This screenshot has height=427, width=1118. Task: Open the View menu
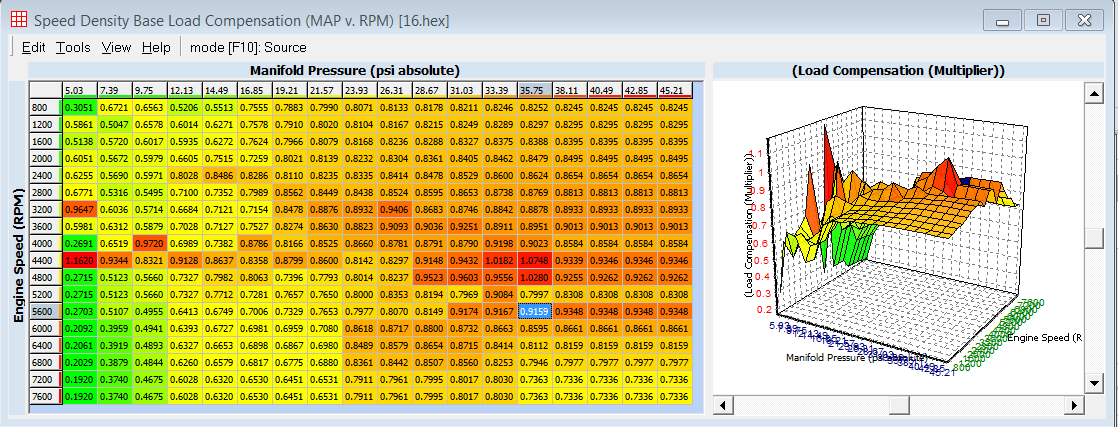point(116,47)
